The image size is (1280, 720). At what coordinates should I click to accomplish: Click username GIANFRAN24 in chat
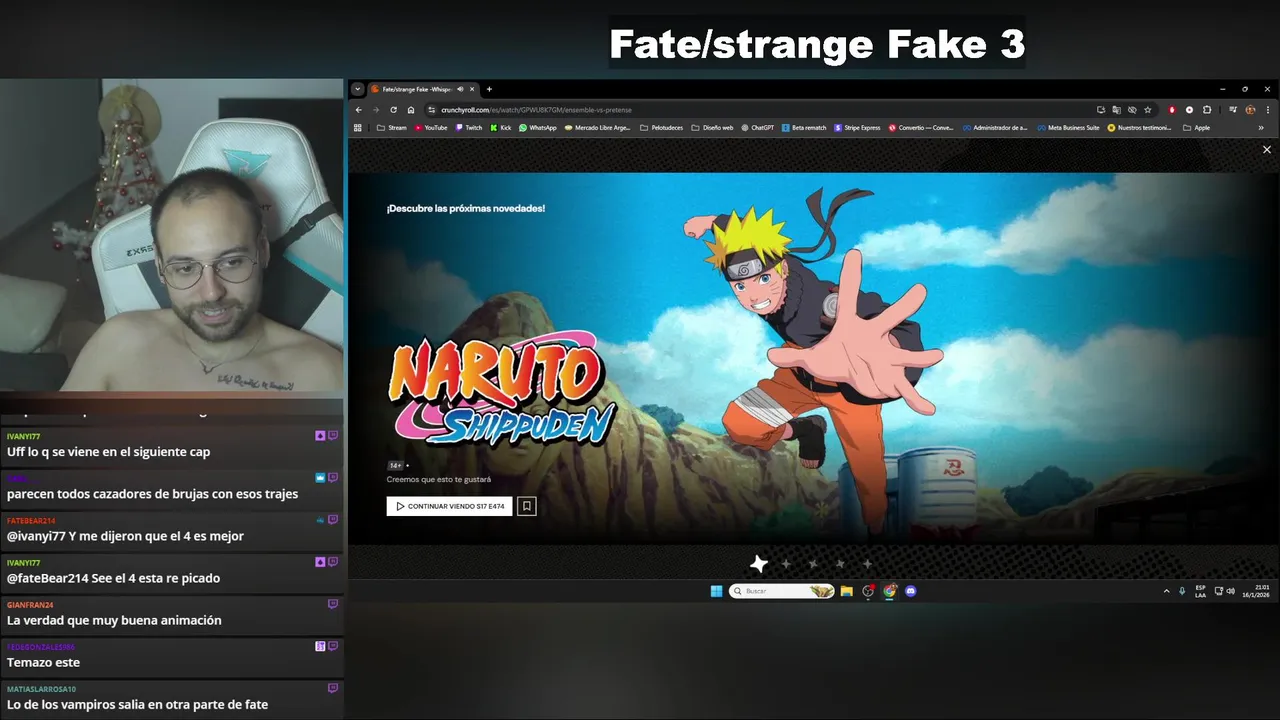coord(30,605)
